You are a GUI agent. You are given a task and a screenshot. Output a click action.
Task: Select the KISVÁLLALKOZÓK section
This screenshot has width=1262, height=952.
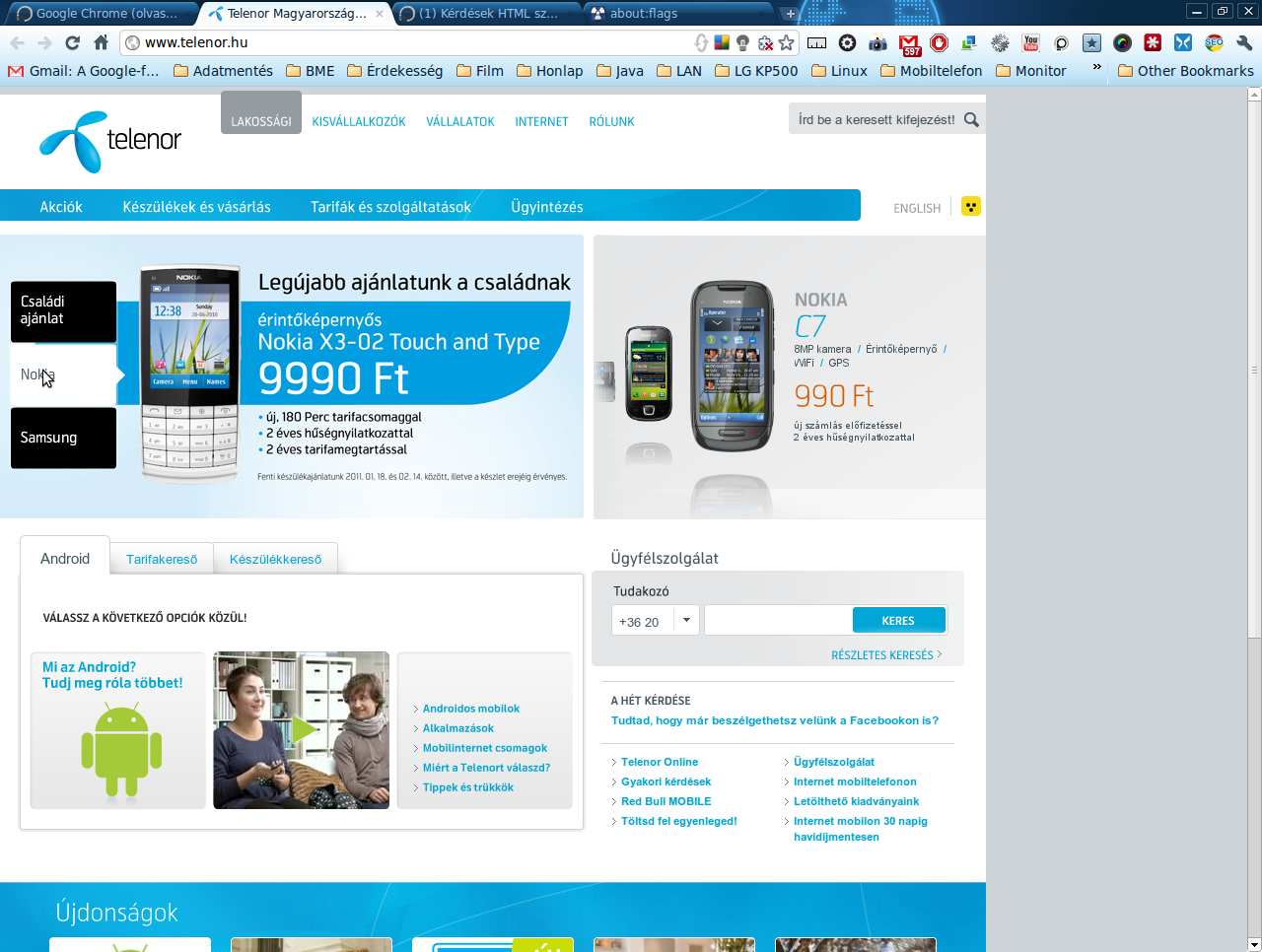(359, 121)
